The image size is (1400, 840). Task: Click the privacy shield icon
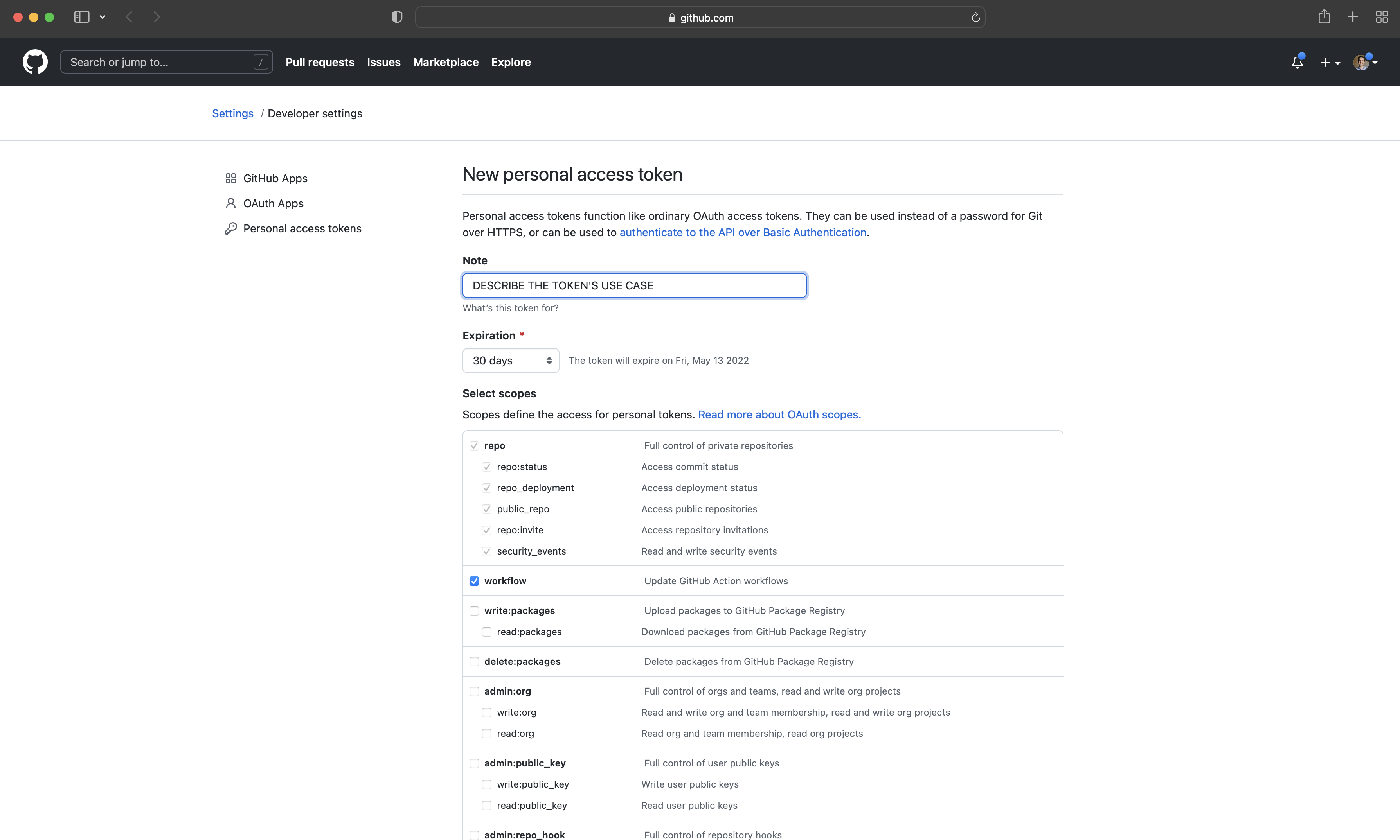tap(396, 17)
